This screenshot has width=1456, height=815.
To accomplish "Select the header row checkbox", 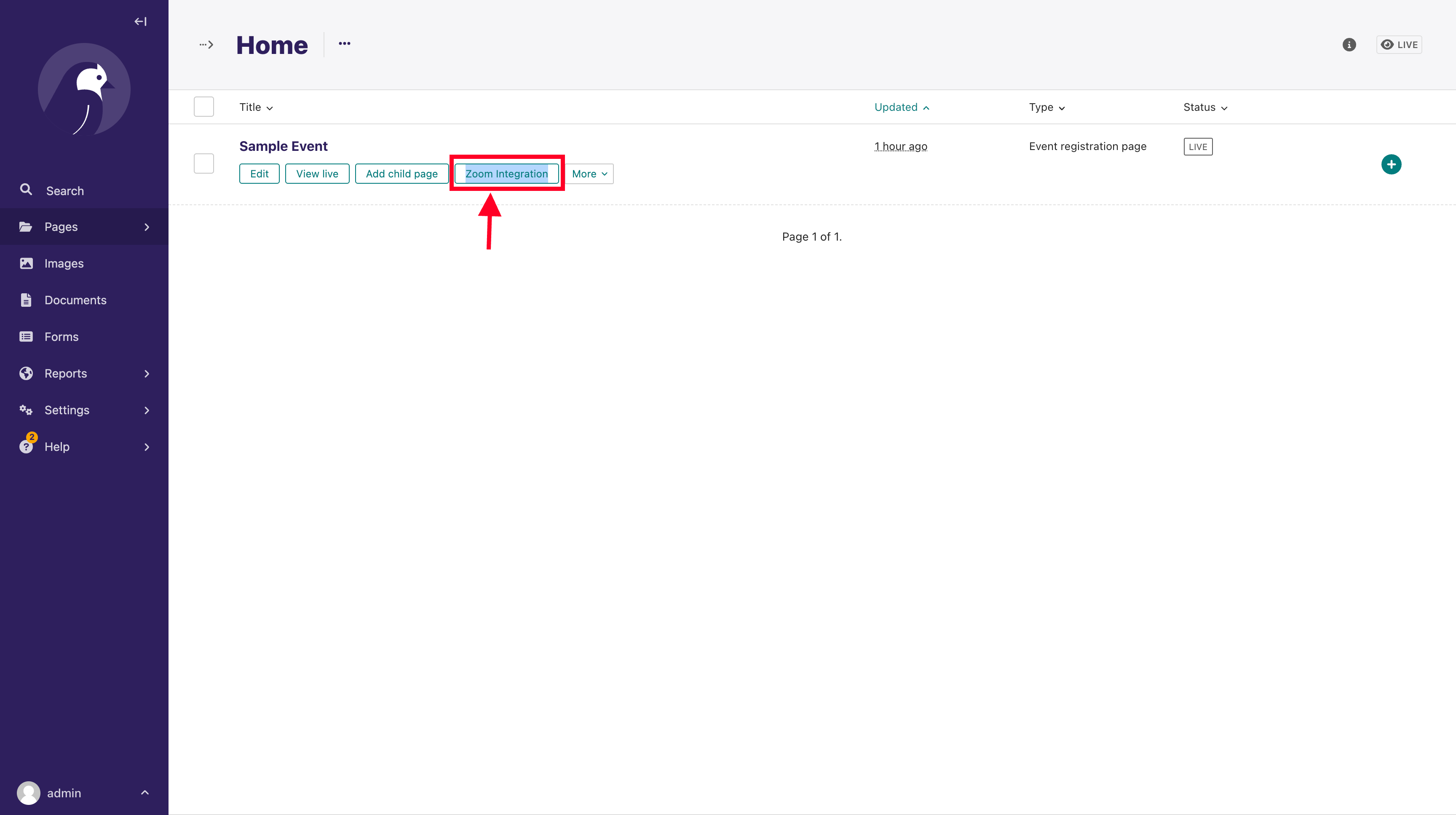I will (x=204, y=106).
